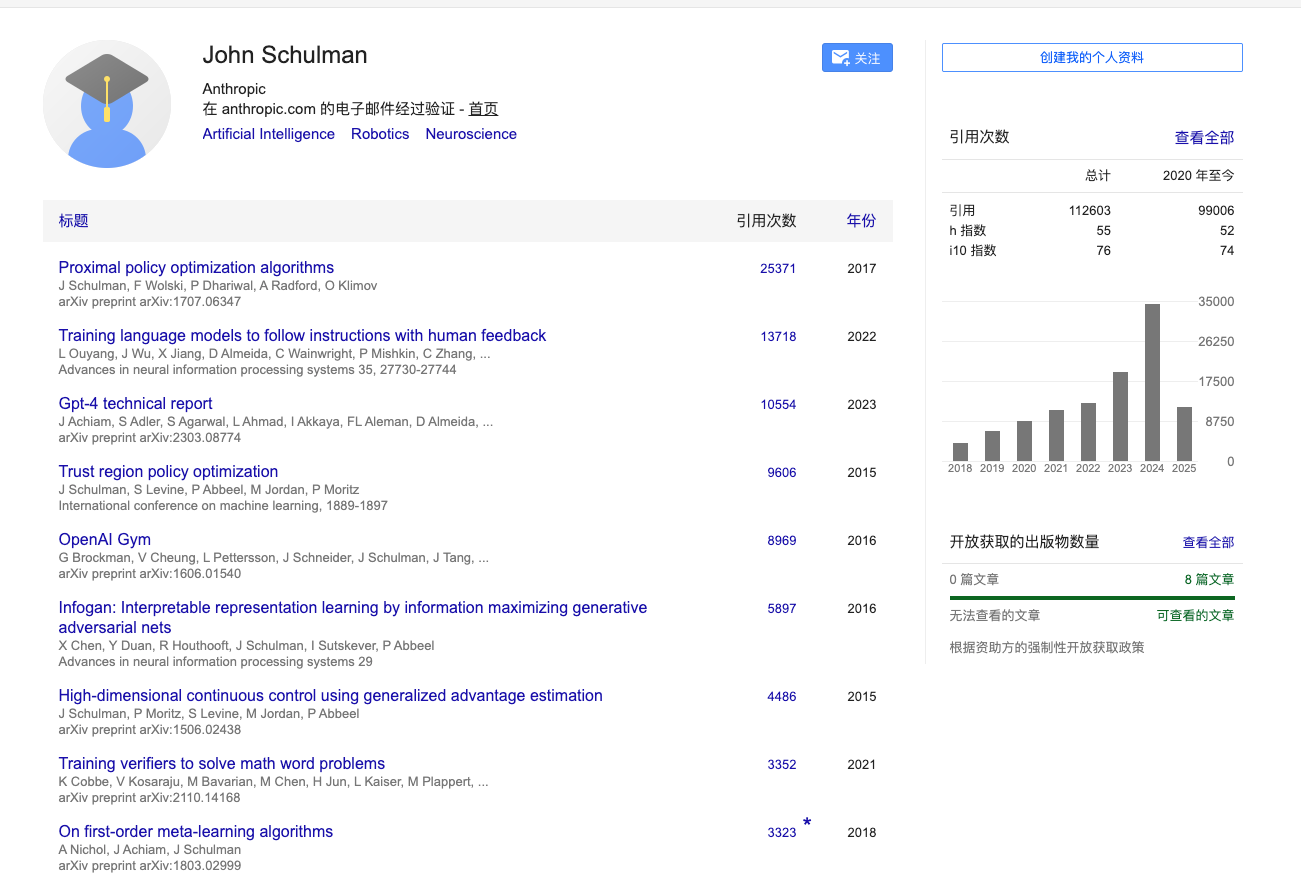View the 25371 citations of the PPO paper
The height and width of the screenshot is (884, 1301).
tap(778, 268)
